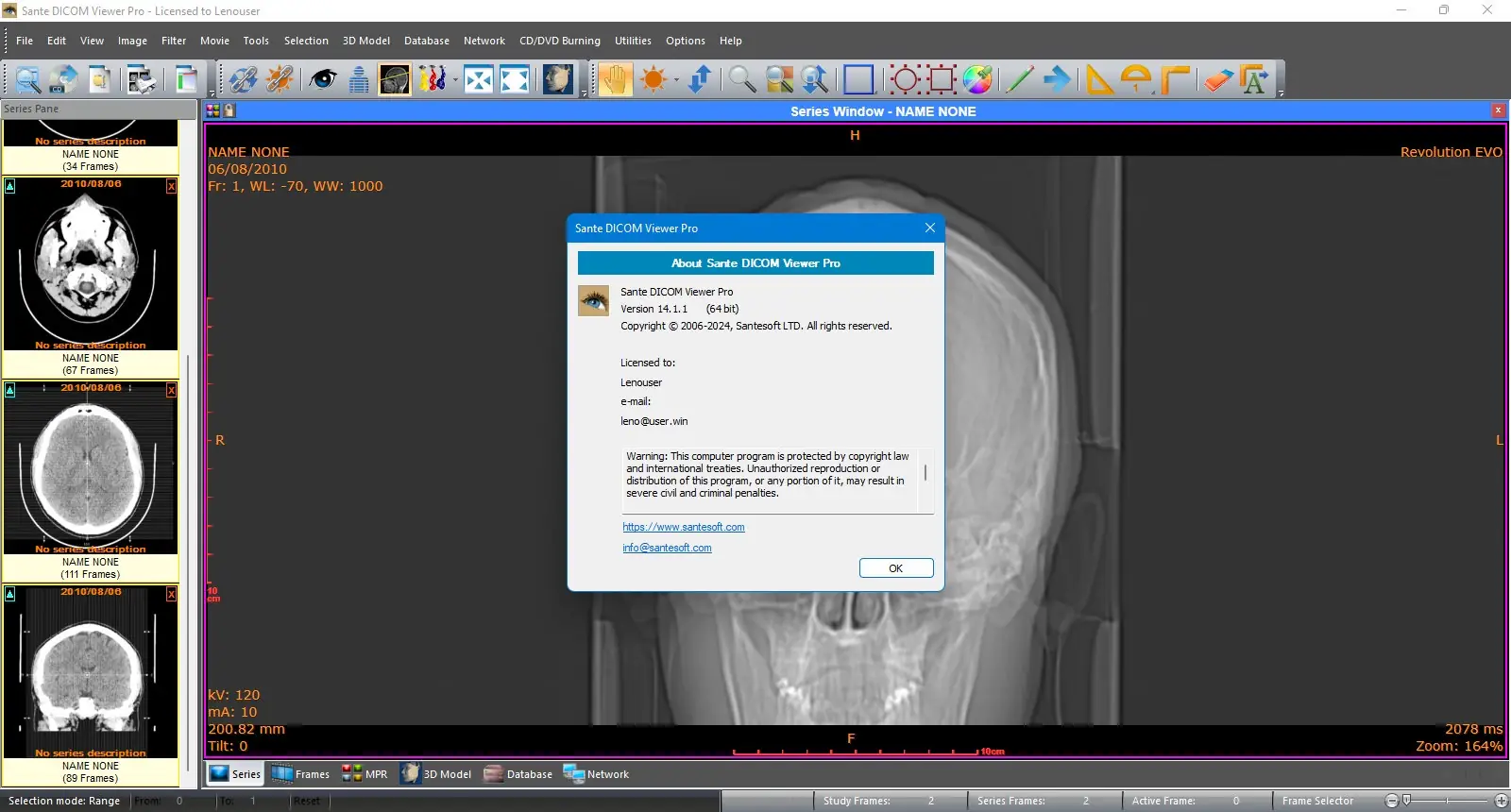
Task: Switch to the Network bottom tab
Action: tap(596, 774)
